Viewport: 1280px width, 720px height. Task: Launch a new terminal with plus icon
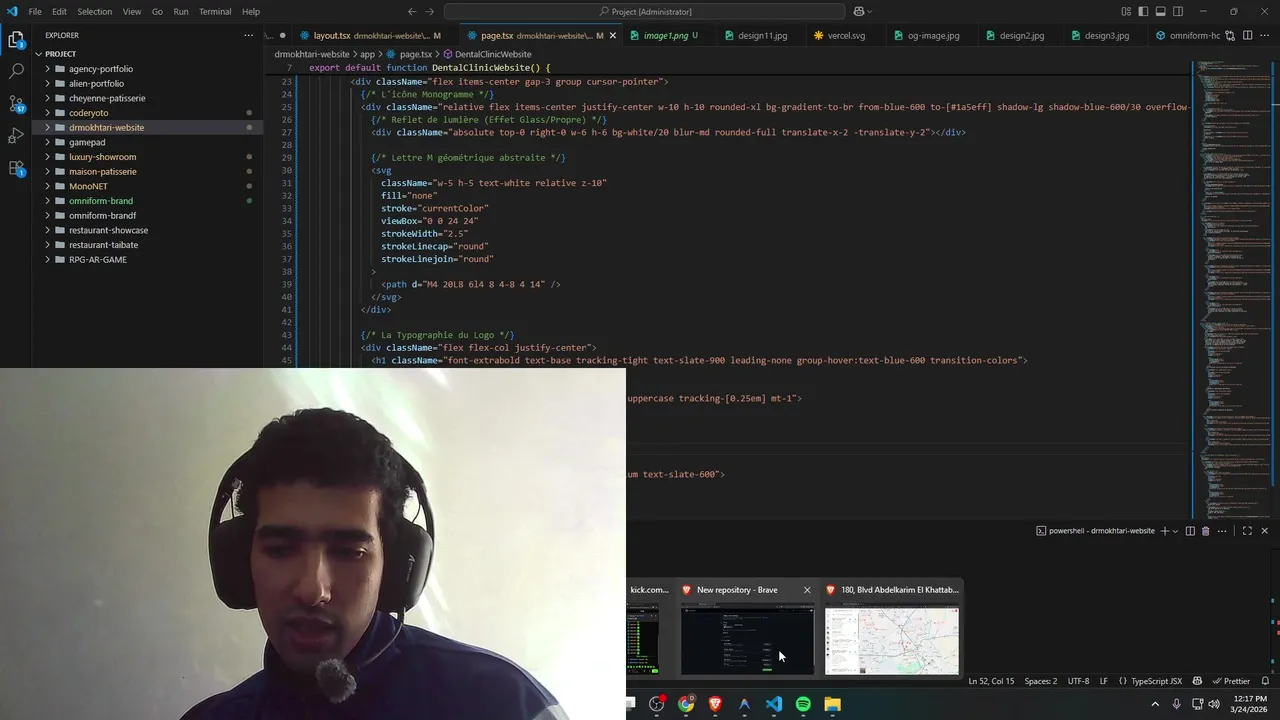tap(1164, 531)
